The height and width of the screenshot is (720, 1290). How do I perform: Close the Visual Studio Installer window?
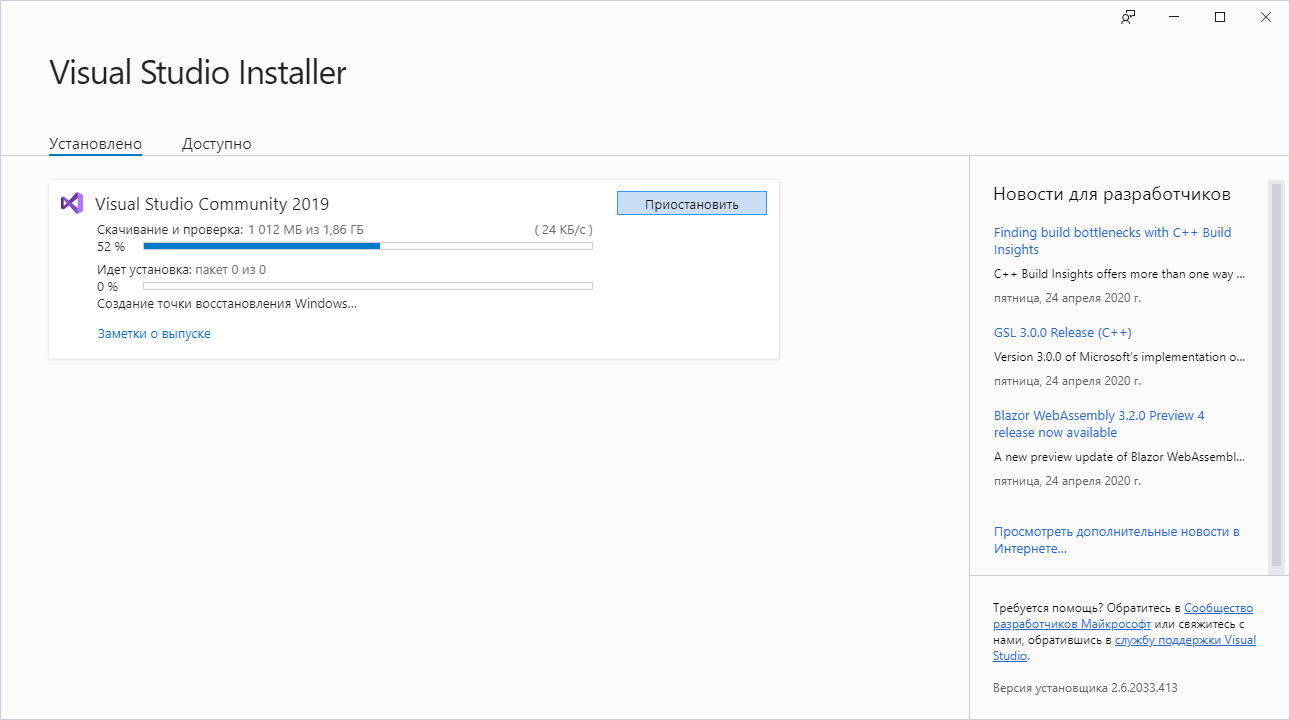(x=1266, y=17)
